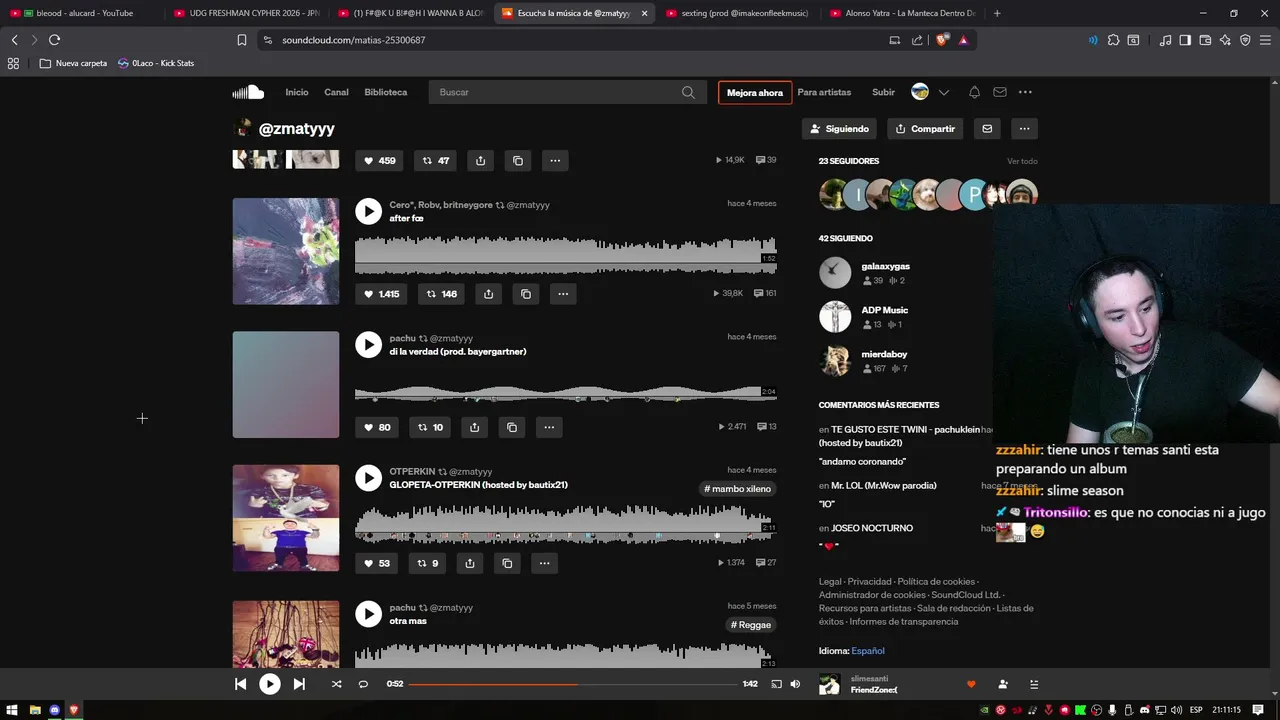Toggle play in the bottom player bar

coord(270,684)
